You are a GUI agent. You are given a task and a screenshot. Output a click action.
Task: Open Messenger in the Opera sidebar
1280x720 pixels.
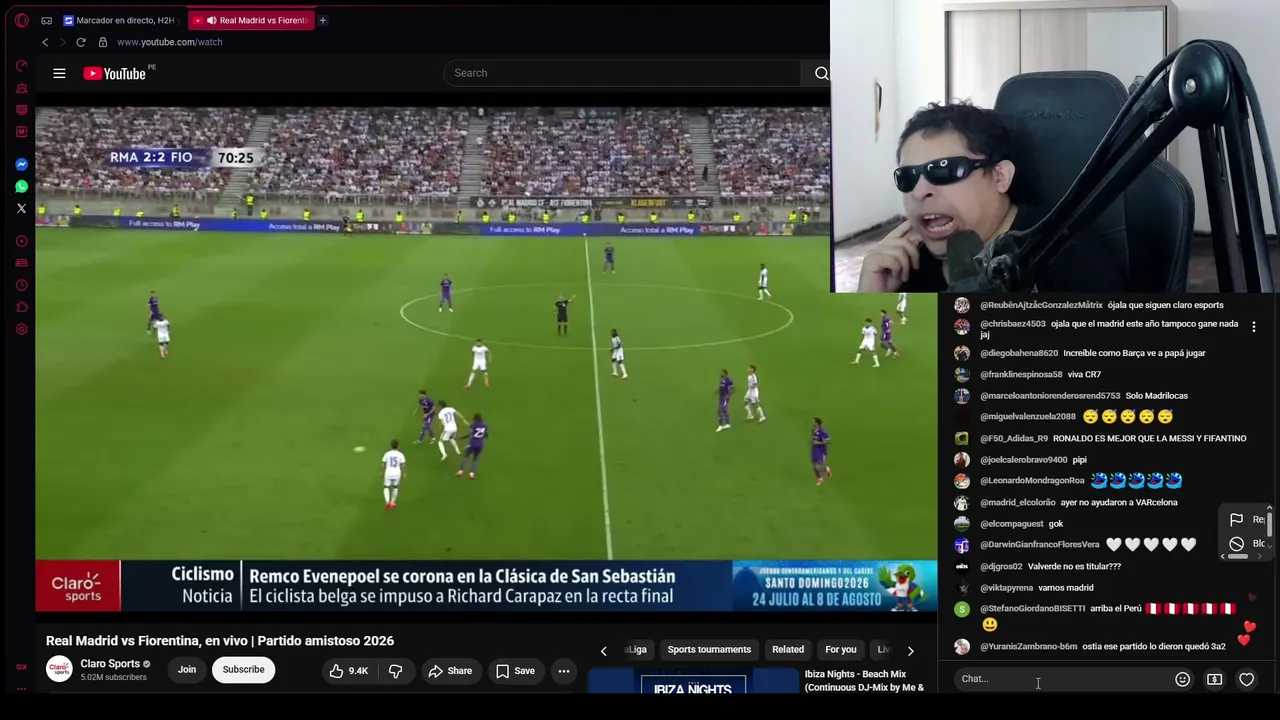tap(22, 164)
